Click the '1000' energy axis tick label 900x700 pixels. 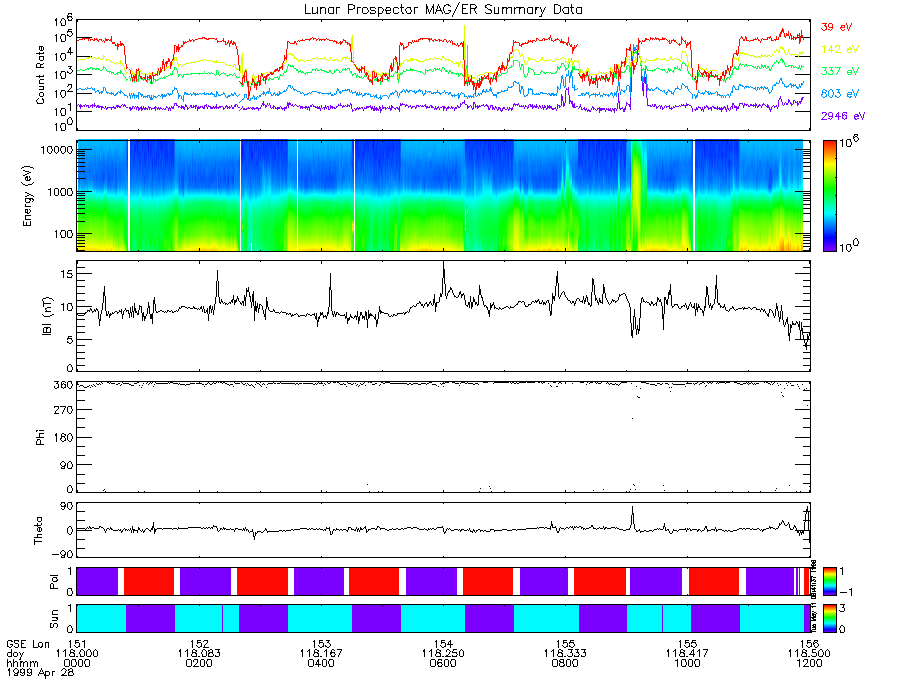click(x=60, y=192)
